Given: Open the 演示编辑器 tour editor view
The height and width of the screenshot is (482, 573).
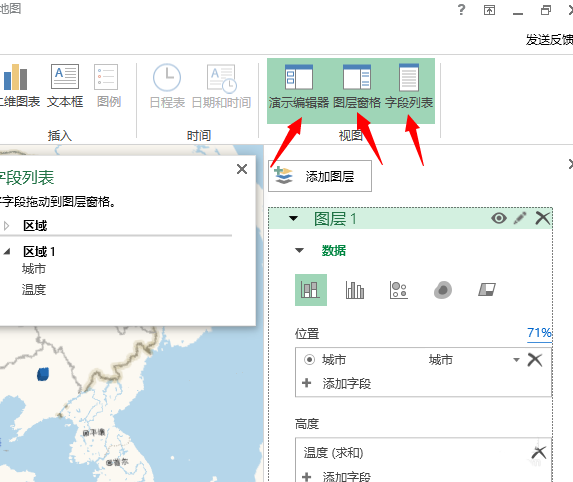Looking at the screenshot, I should click(299, 87).
